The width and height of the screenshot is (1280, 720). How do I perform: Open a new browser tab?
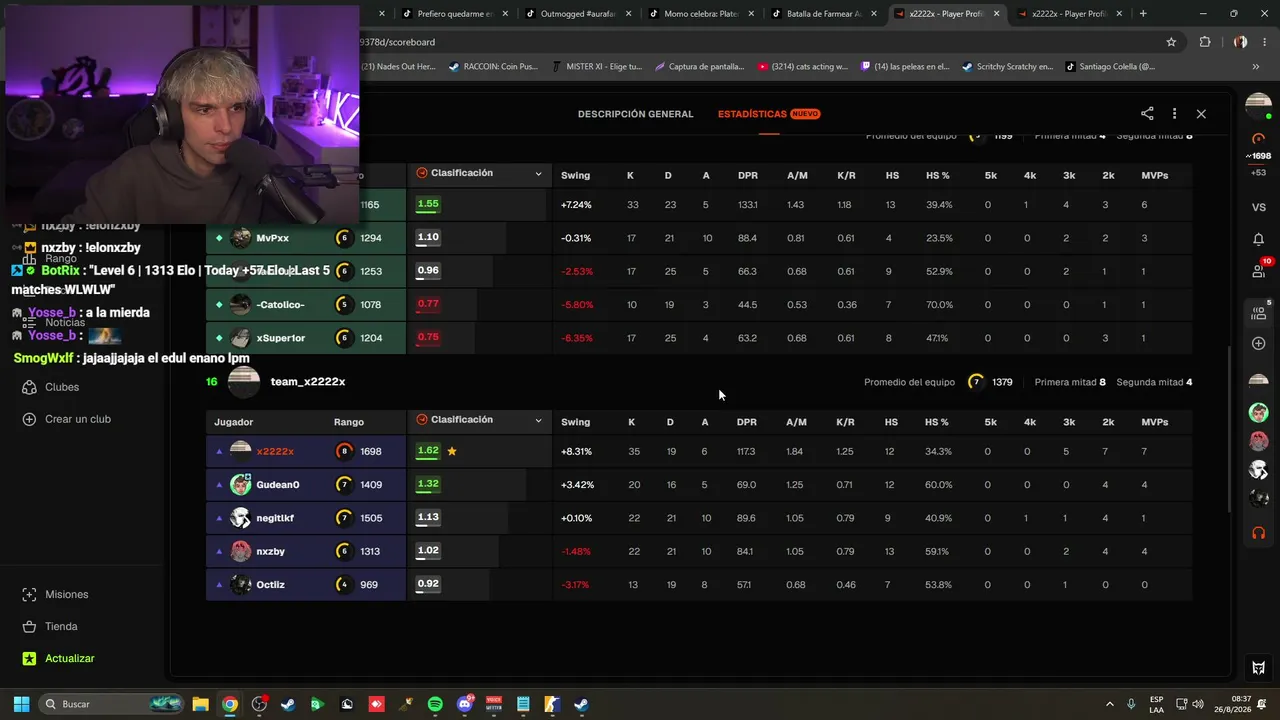(1143, 14)
